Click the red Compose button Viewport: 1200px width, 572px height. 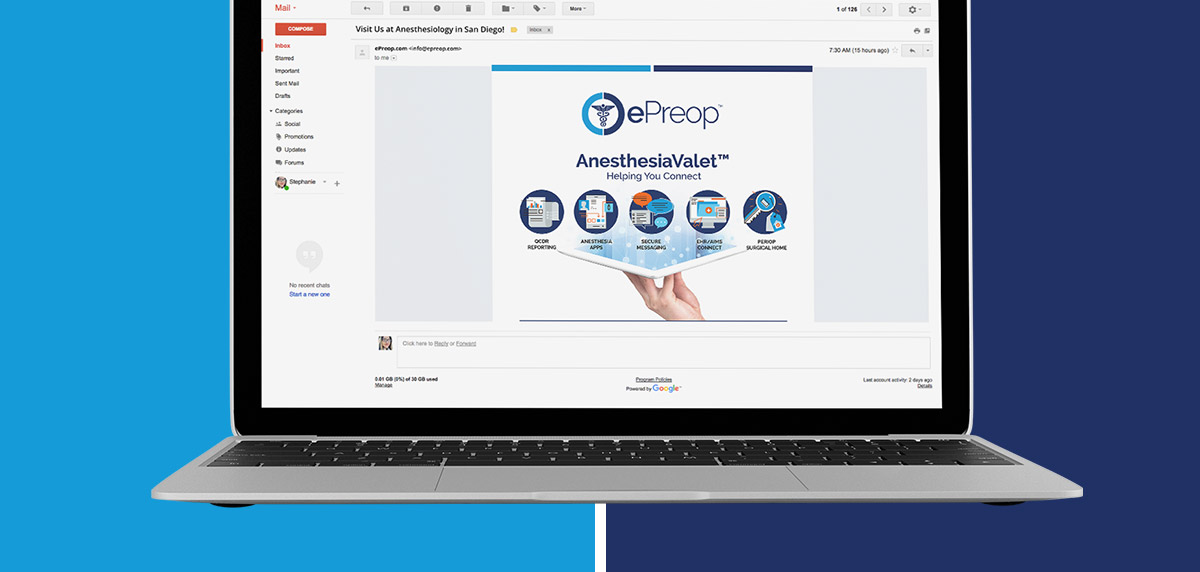click(300, 29)
